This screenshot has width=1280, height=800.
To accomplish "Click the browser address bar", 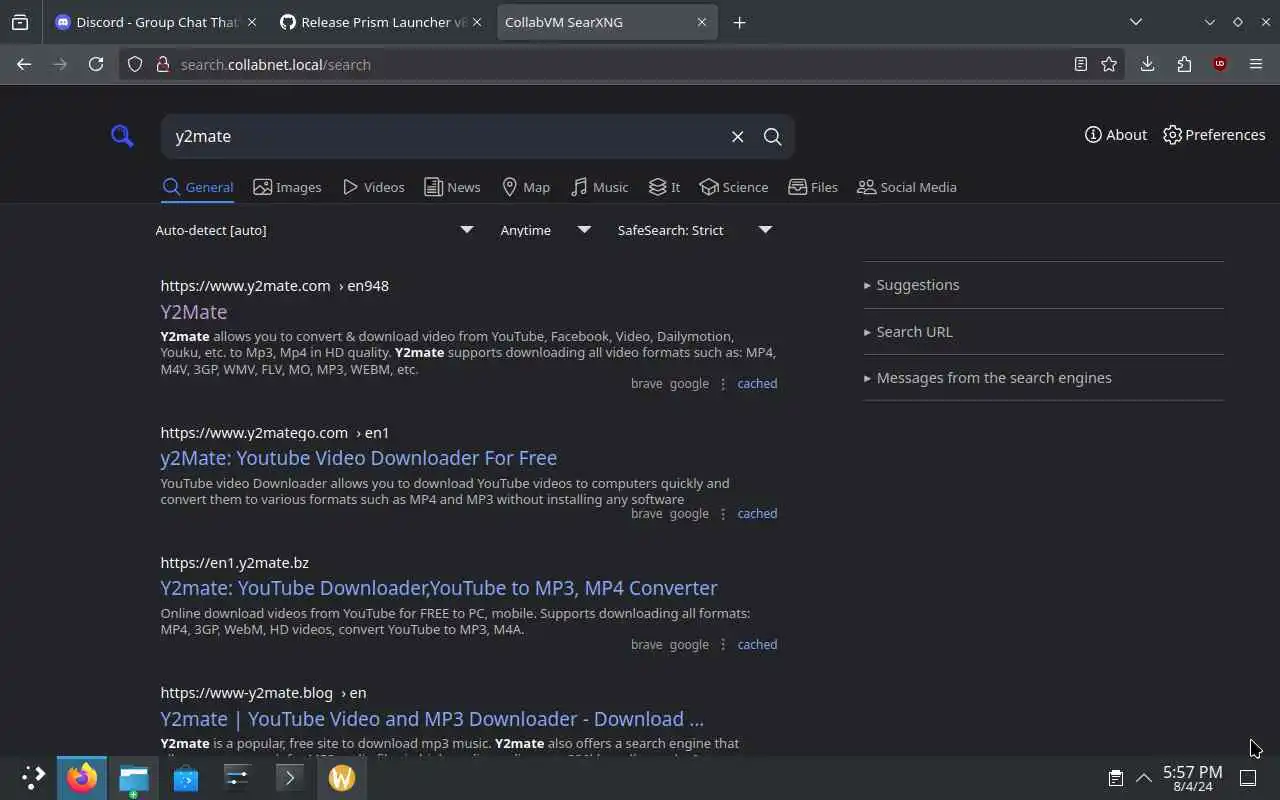I will (x=620, y=64).
